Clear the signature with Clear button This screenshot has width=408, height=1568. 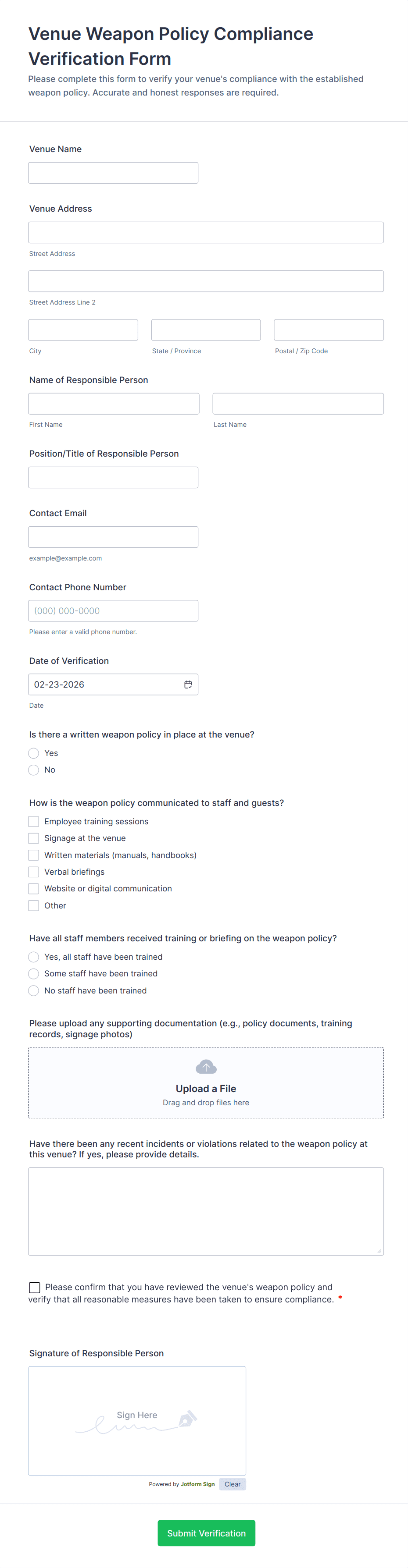233,1484
